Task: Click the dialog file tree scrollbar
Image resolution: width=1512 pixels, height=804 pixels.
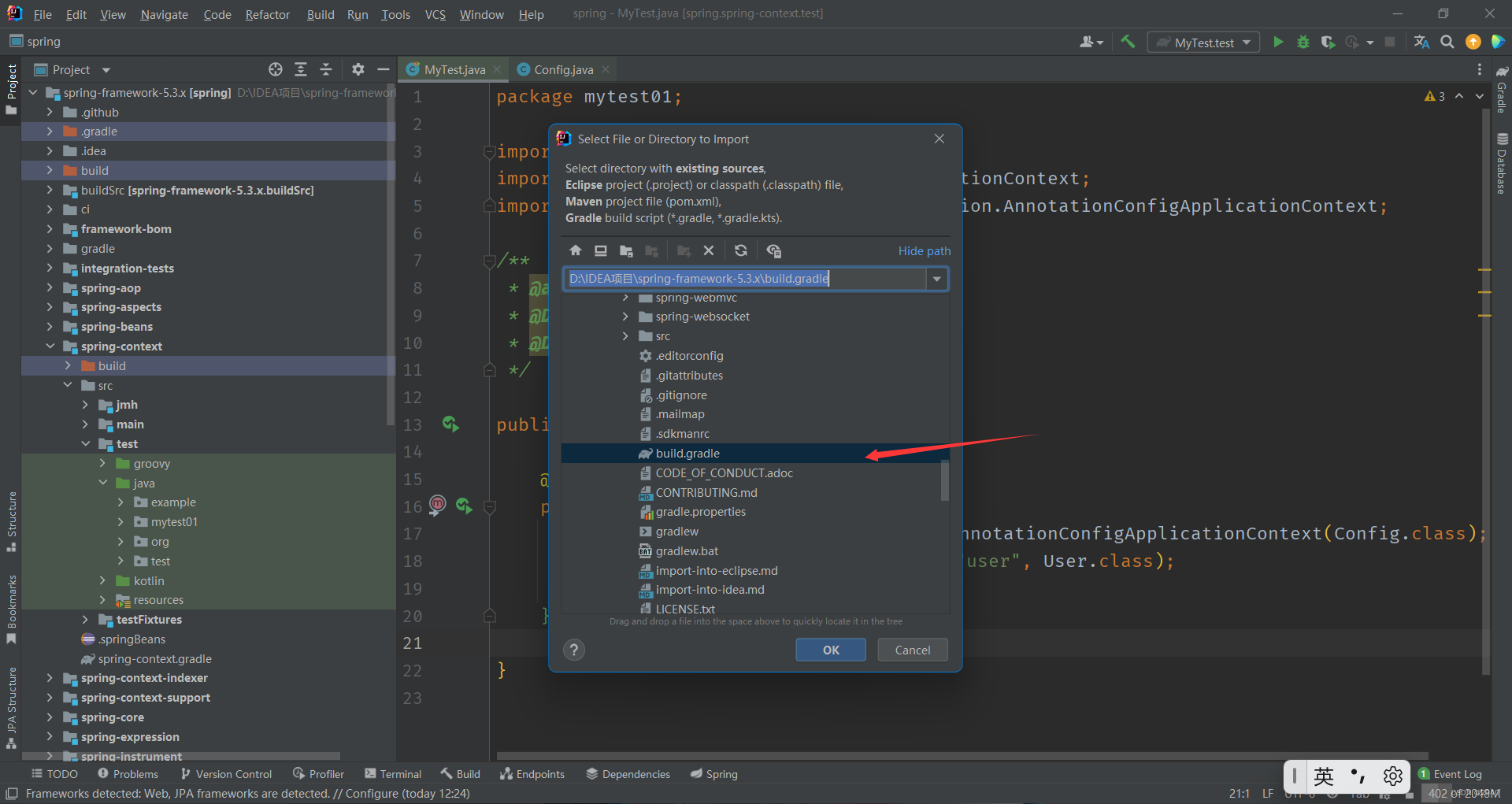Action: tap(945, 480)
